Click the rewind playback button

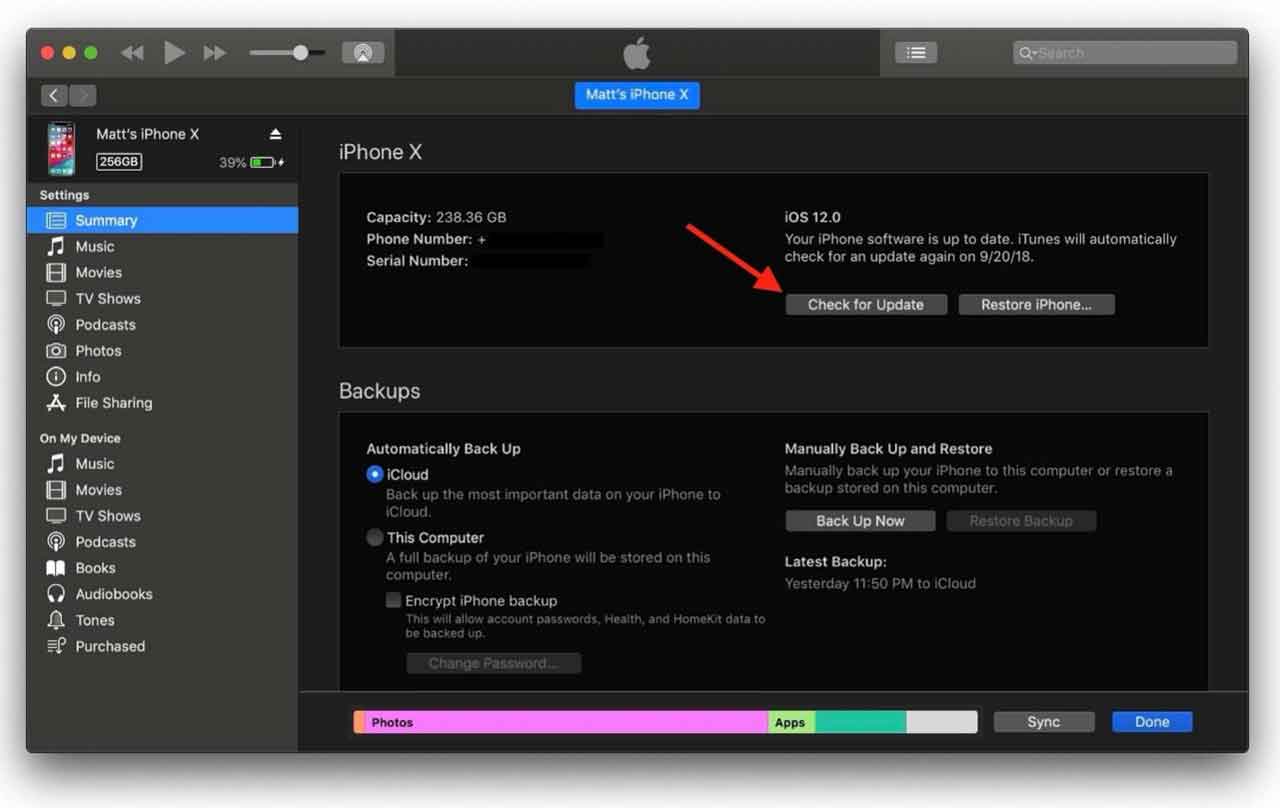click(x=132, y=53)
